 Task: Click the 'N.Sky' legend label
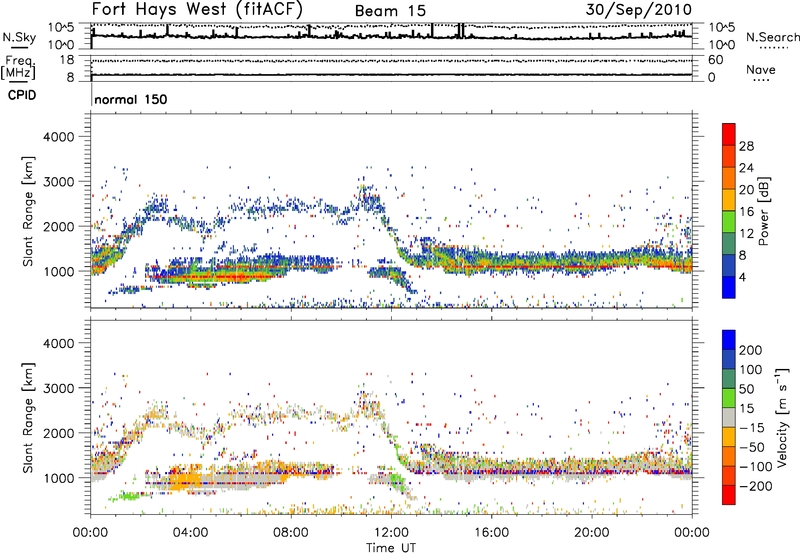click(19, 37)
